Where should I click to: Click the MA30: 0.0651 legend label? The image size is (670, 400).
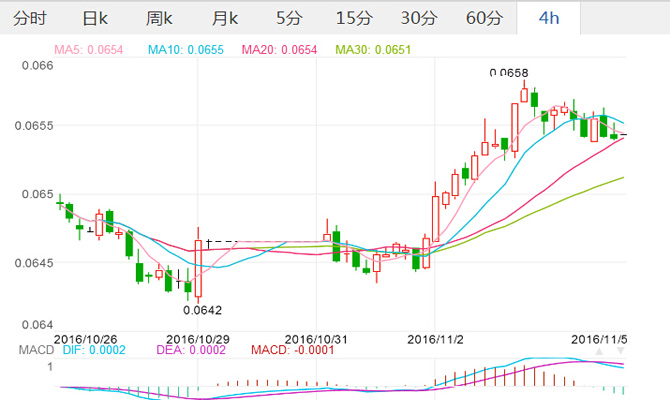pos(373,50)
